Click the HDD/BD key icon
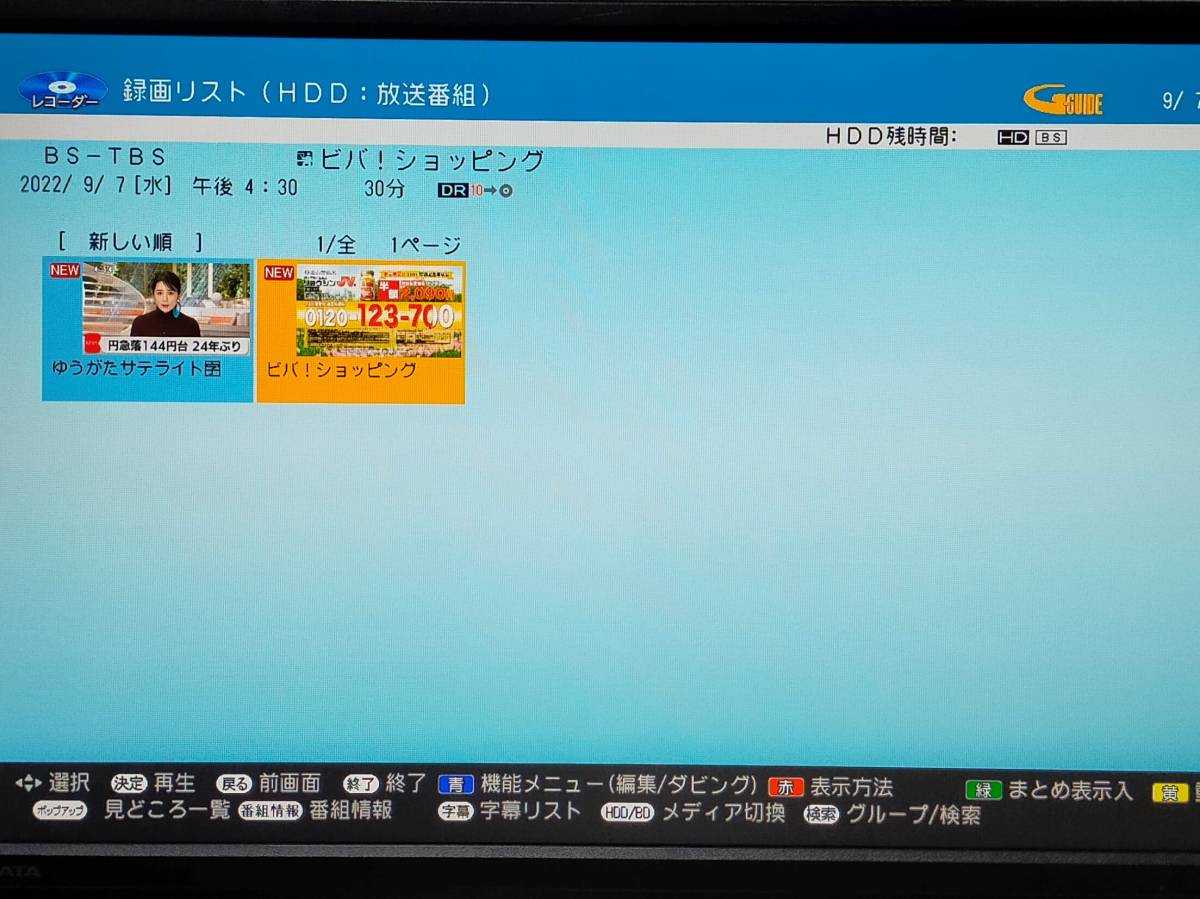Image resolution: width=1200 pixels, height=899 pixels. coord(628,813)
